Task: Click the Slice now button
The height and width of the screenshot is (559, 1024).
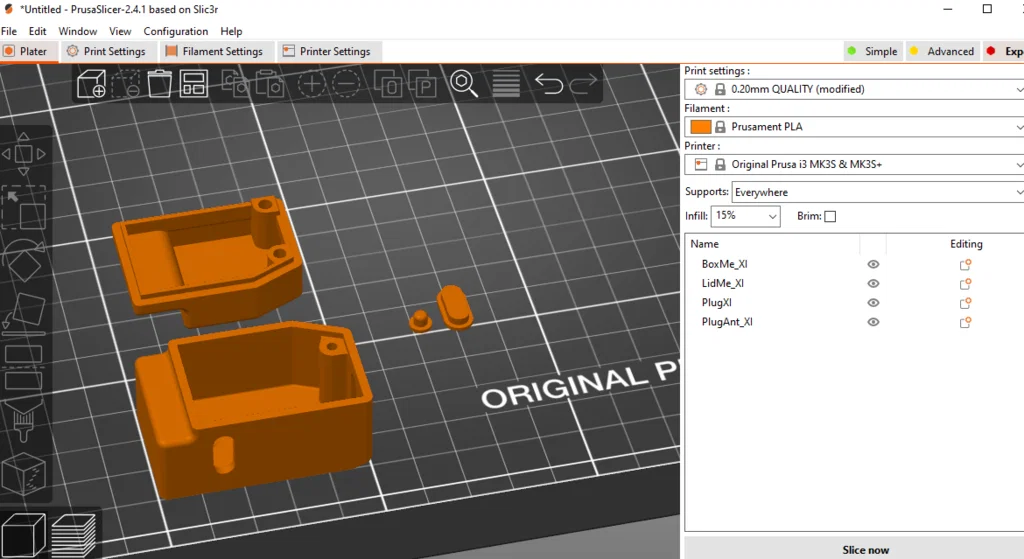Action: pyautogui.click(x=865, y=549)
